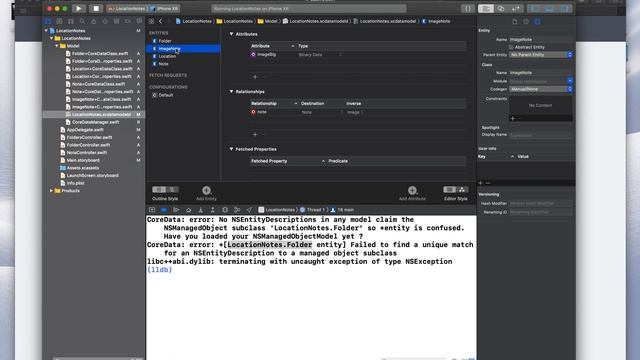The width and height of the screenshot is (640, 360).
Task: Collapse the Attributes section triangle
Action: coord(231,34)
